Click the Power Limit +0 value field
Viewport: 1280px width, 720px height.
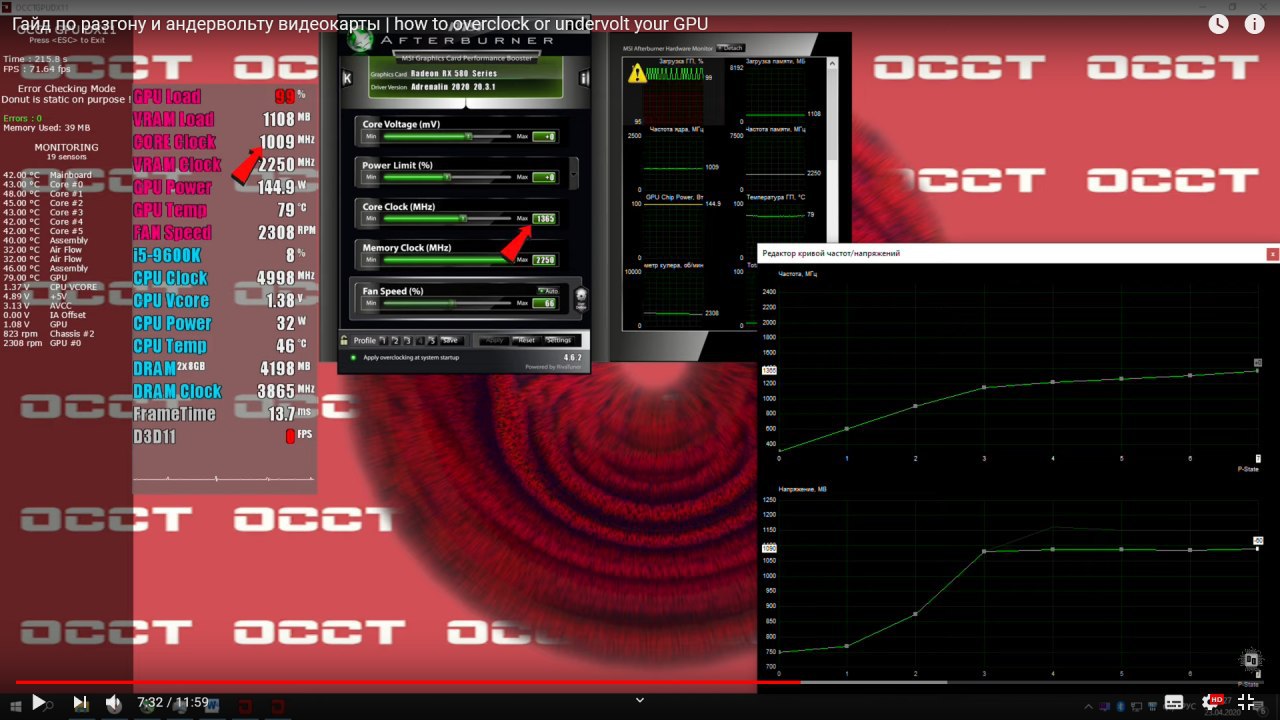click(x=544, y=177)
